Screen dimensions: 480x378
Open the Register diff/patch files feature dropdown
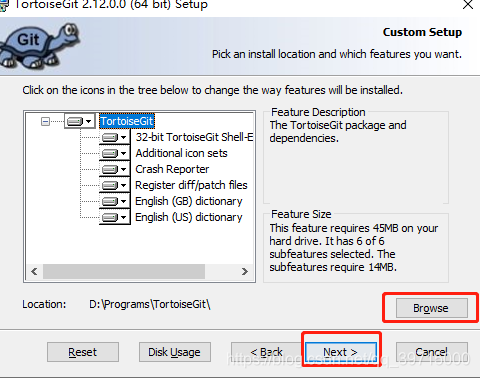pyautogui.click(x=114, y=185)
